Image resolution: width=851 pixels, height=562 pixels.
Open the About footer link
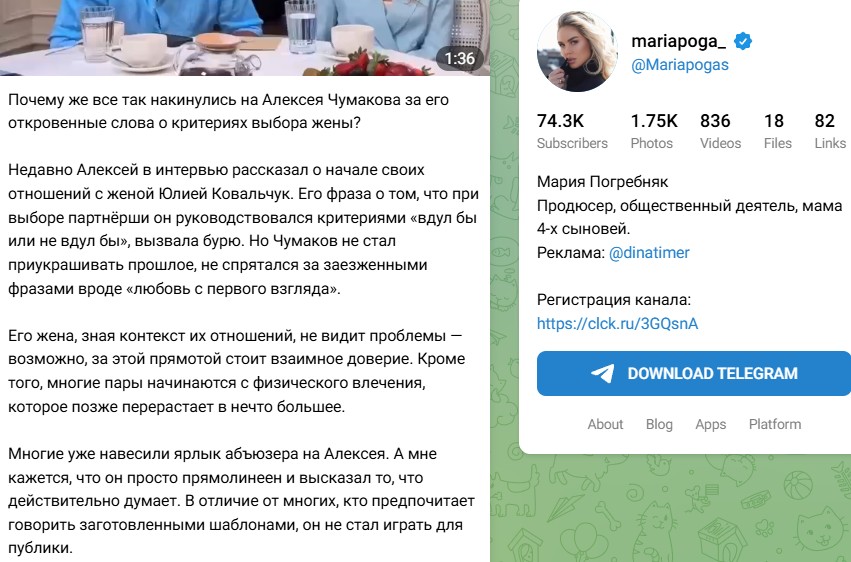[605, 424]
